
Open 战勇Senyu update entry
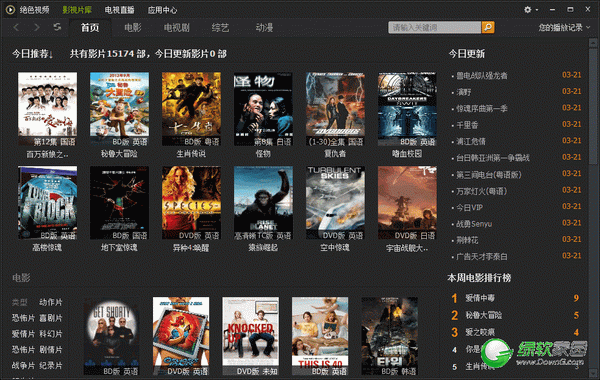474,224
